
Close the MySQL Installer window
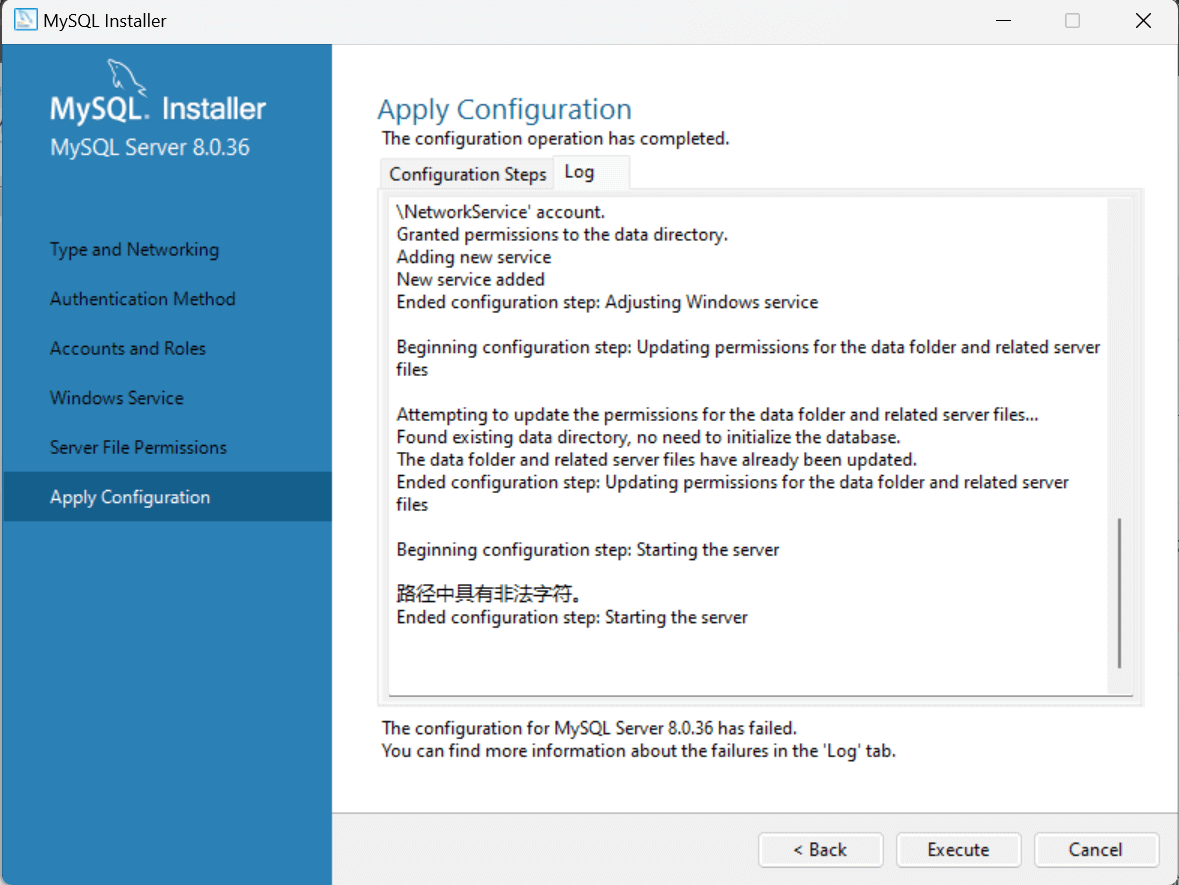pyautogui.click(x=1143, y=20)
